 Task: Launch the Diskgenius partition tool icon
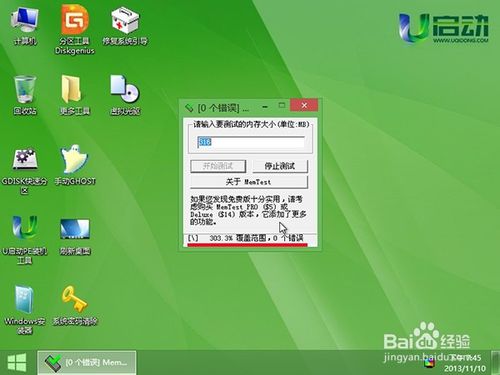click(x=75, y=29)
